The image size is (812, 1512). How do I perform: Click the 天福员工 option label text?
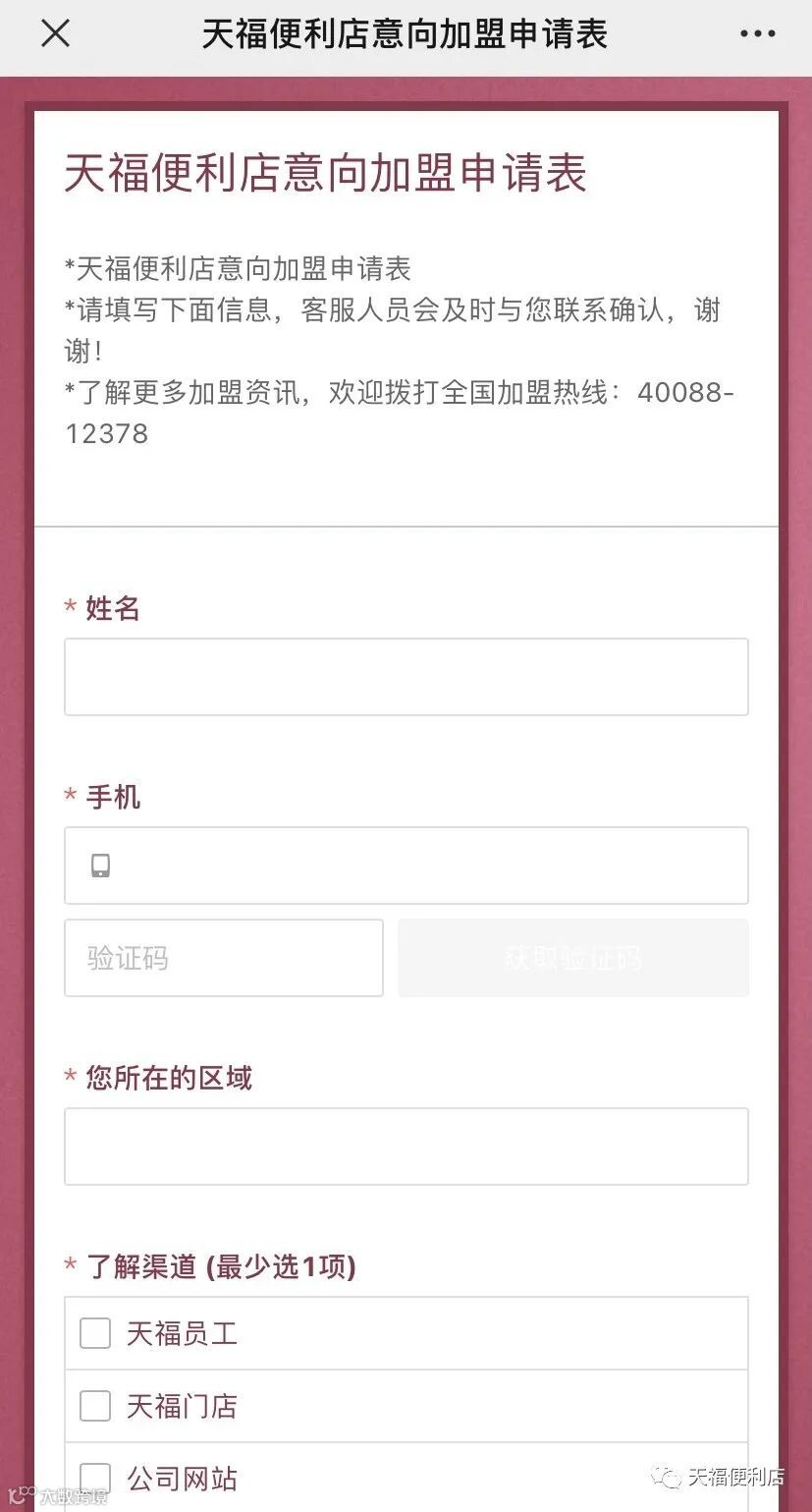(x=182, y=1334)
